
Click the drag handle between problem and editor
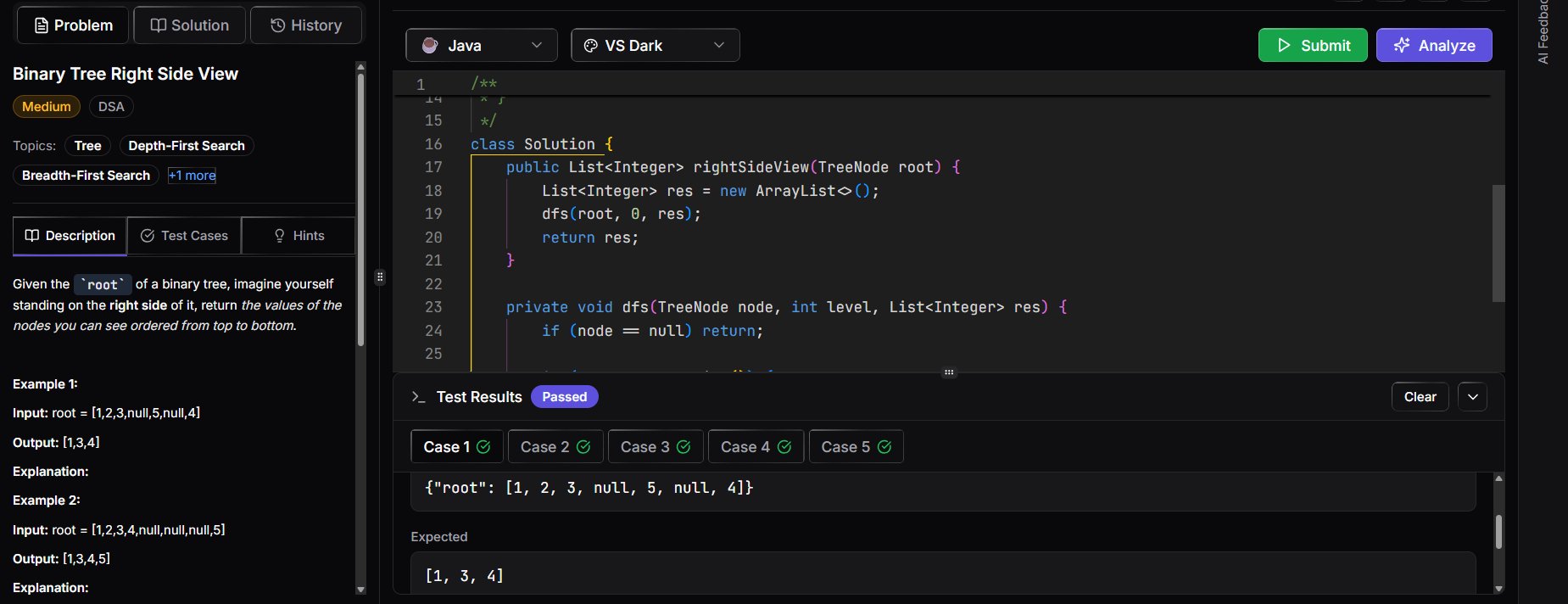point(380,277)
